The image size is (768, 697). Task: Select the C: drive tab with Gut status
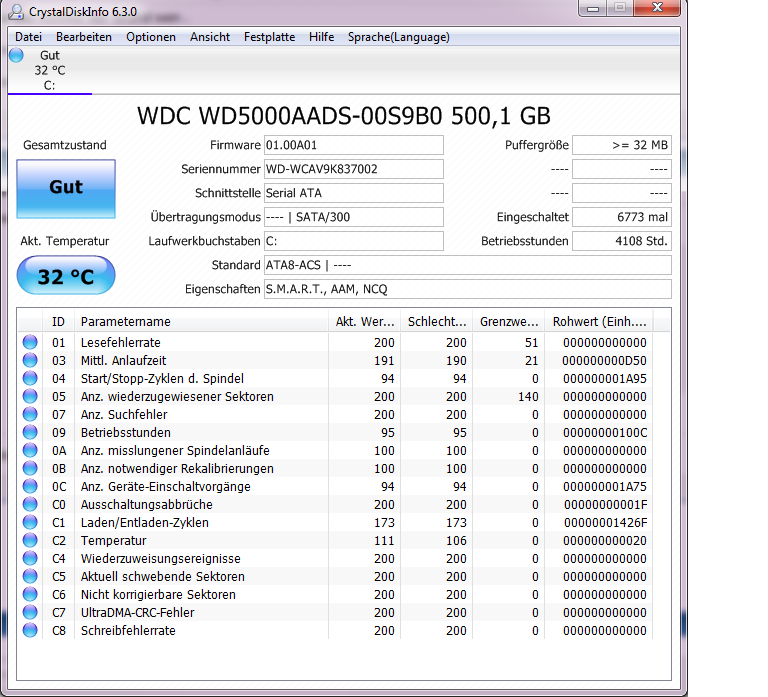[49, 70]
